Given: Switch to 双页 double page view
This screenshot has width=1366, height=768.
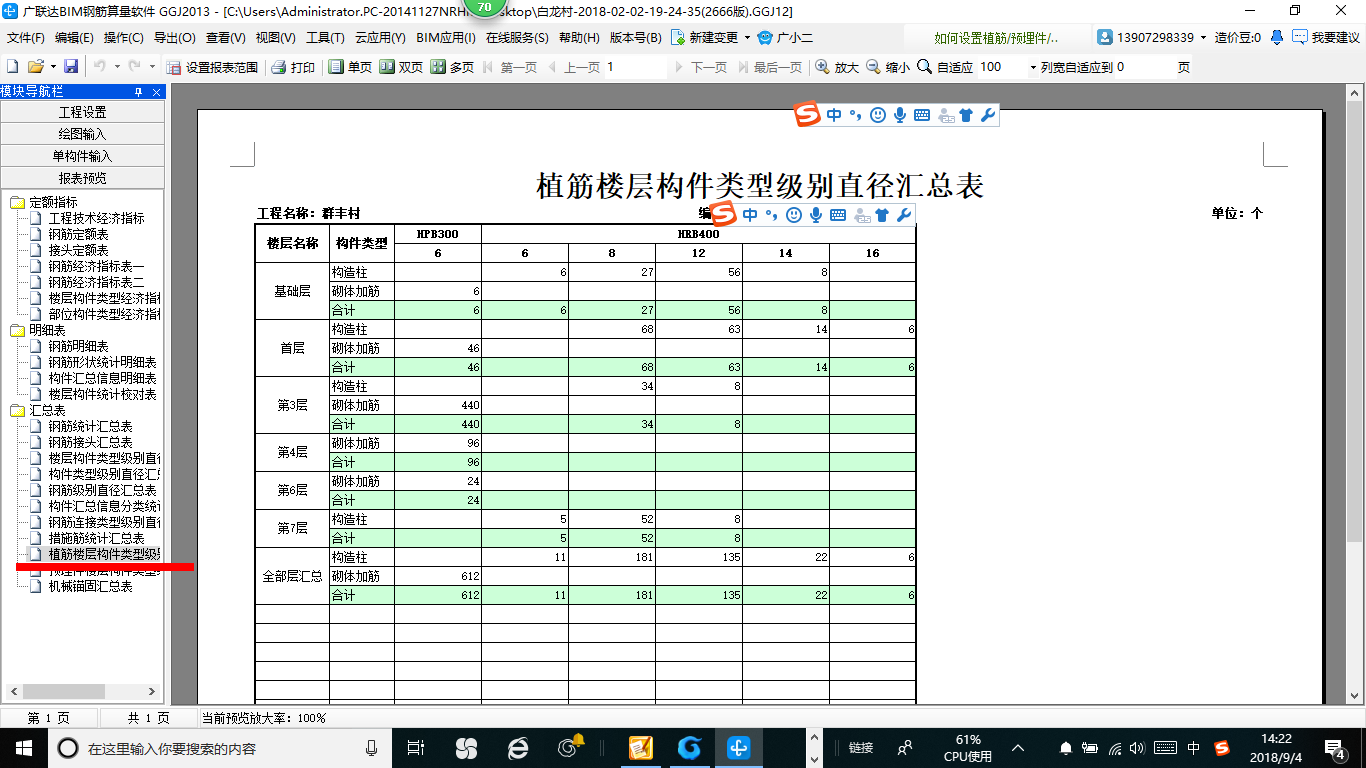Looking at the screenshot, I should pos(401,67).
